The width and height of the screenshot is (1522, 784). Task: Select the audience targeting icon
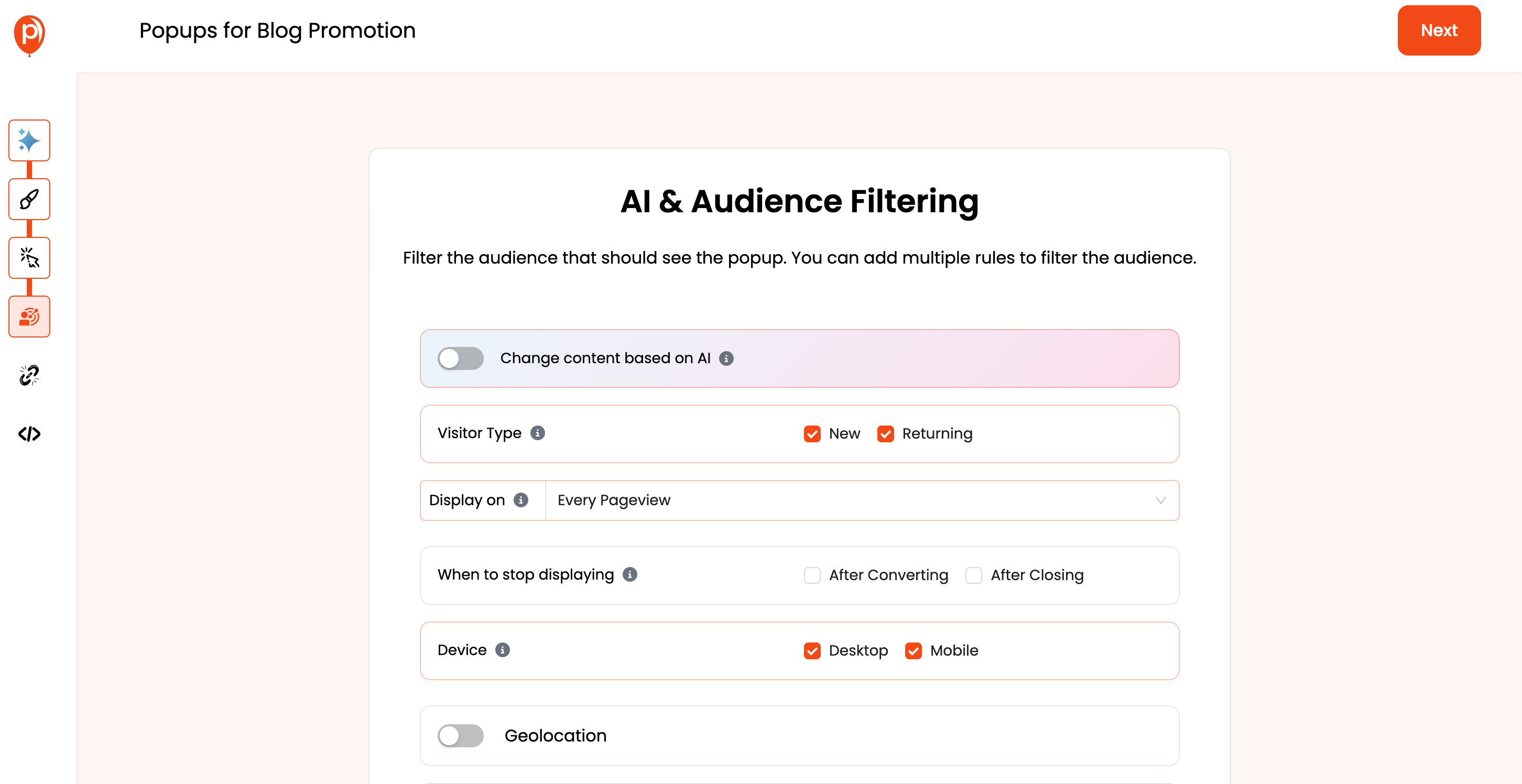[x=30, y=316]
